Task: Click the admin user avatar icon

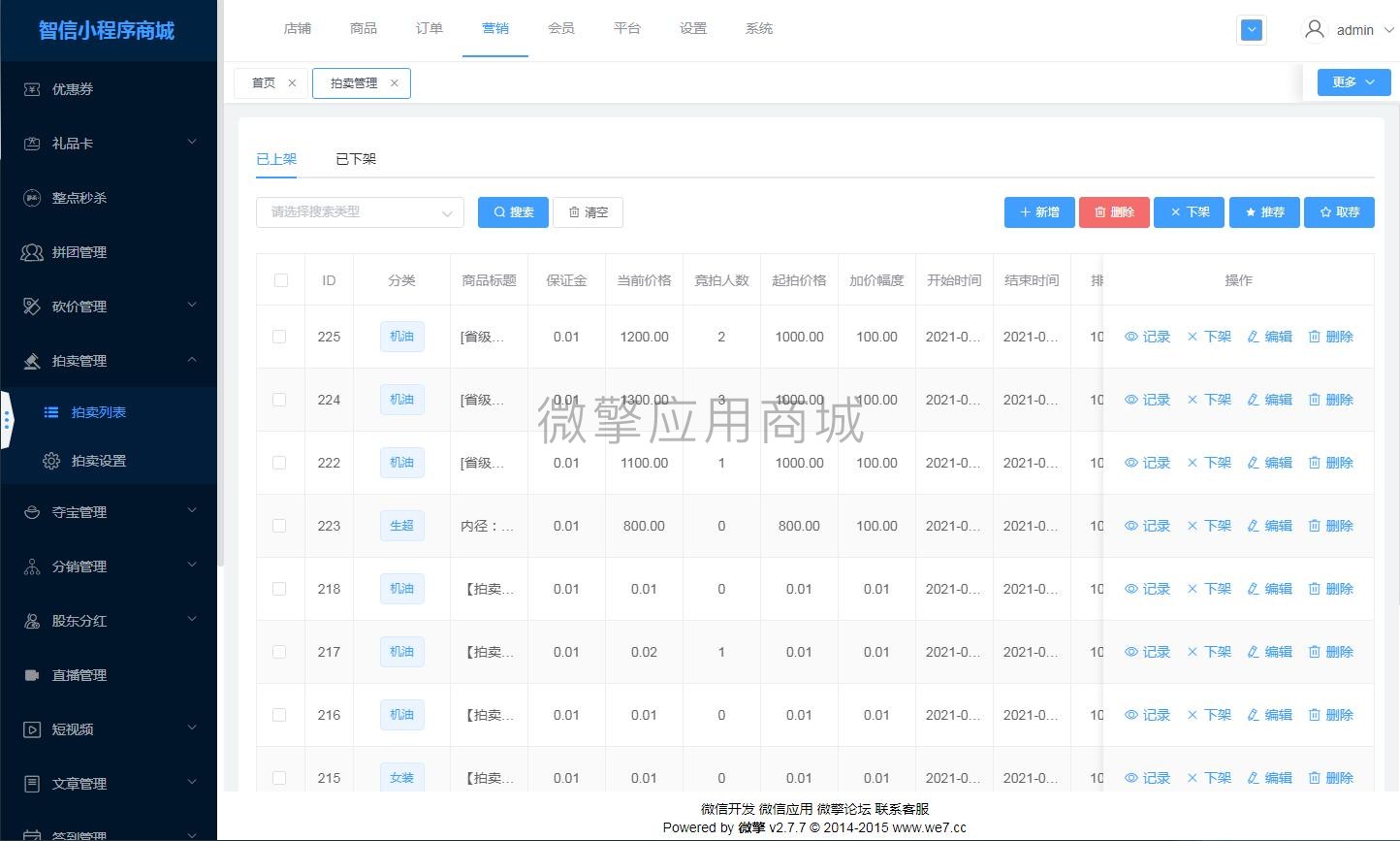Action: pos(1315,29)
